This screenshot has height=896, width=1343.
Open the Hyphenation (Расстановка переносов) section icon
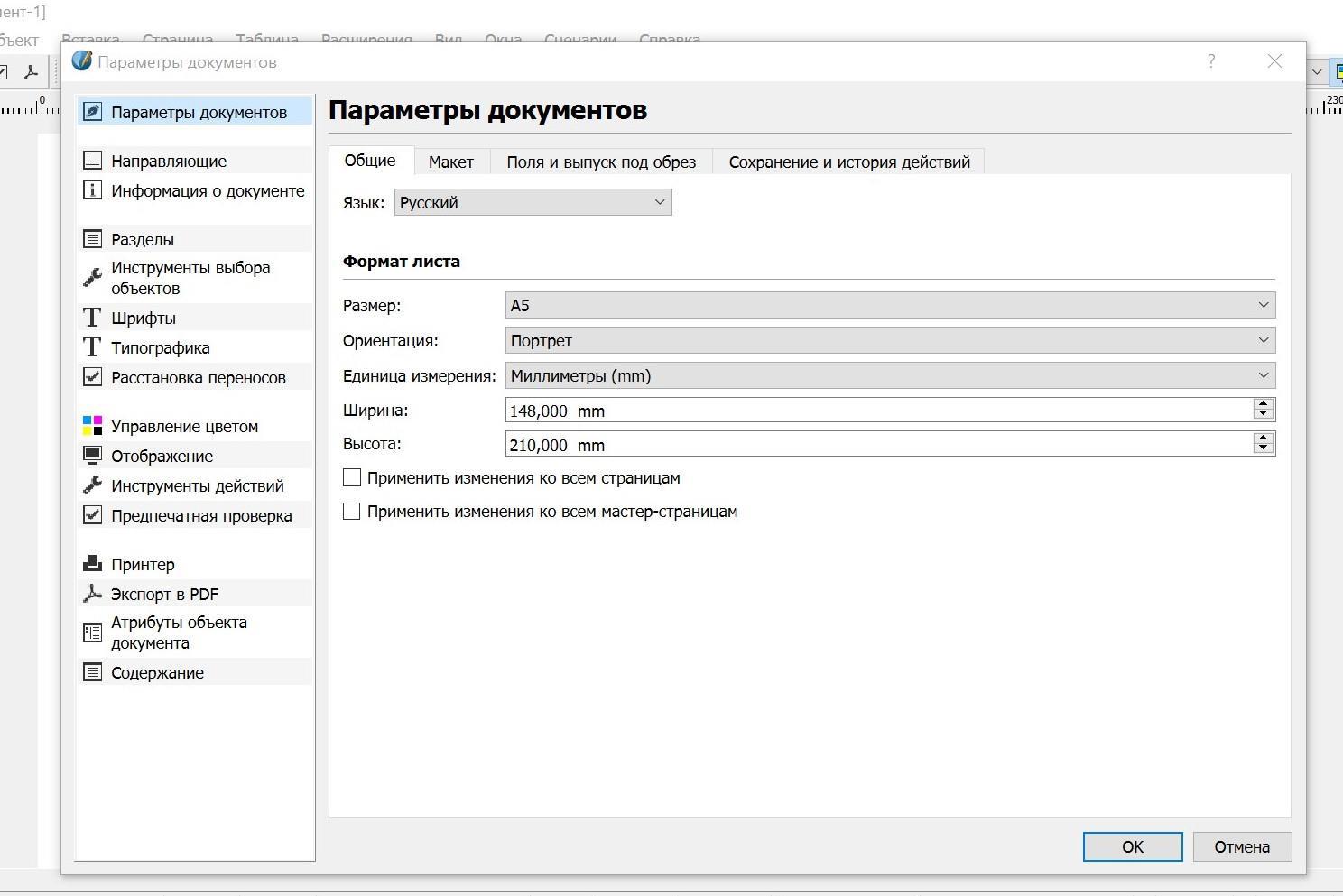(92, 377)
